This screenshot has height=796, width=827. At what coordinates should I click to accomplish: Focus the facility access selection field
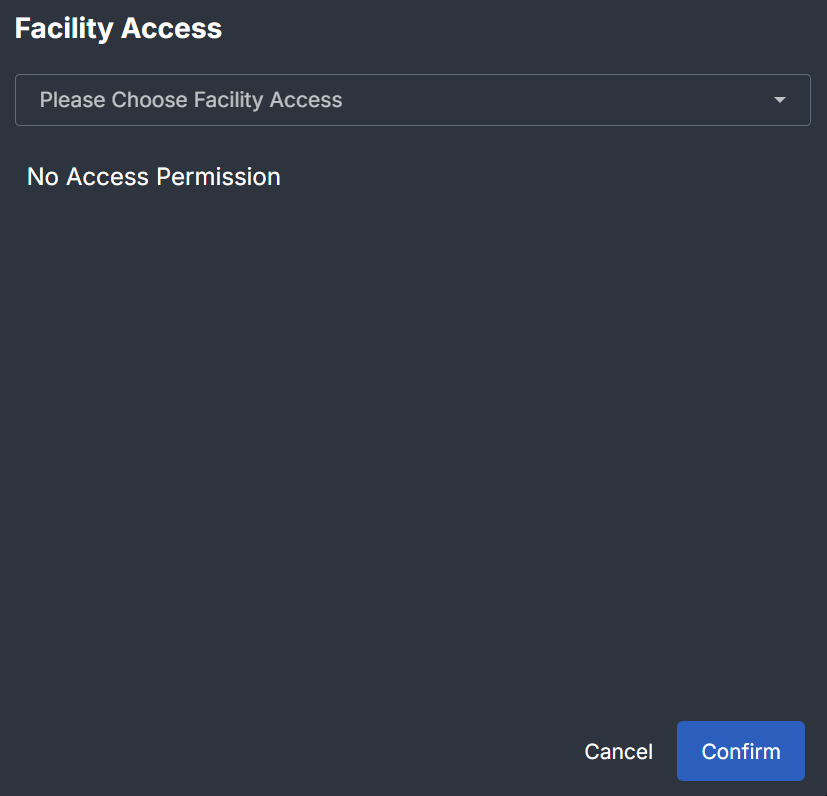click(x=412, y=100)
